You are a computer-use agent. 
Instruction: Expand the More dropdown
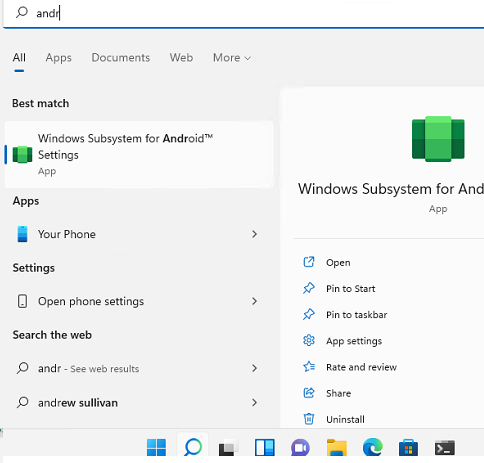point(232,58)
